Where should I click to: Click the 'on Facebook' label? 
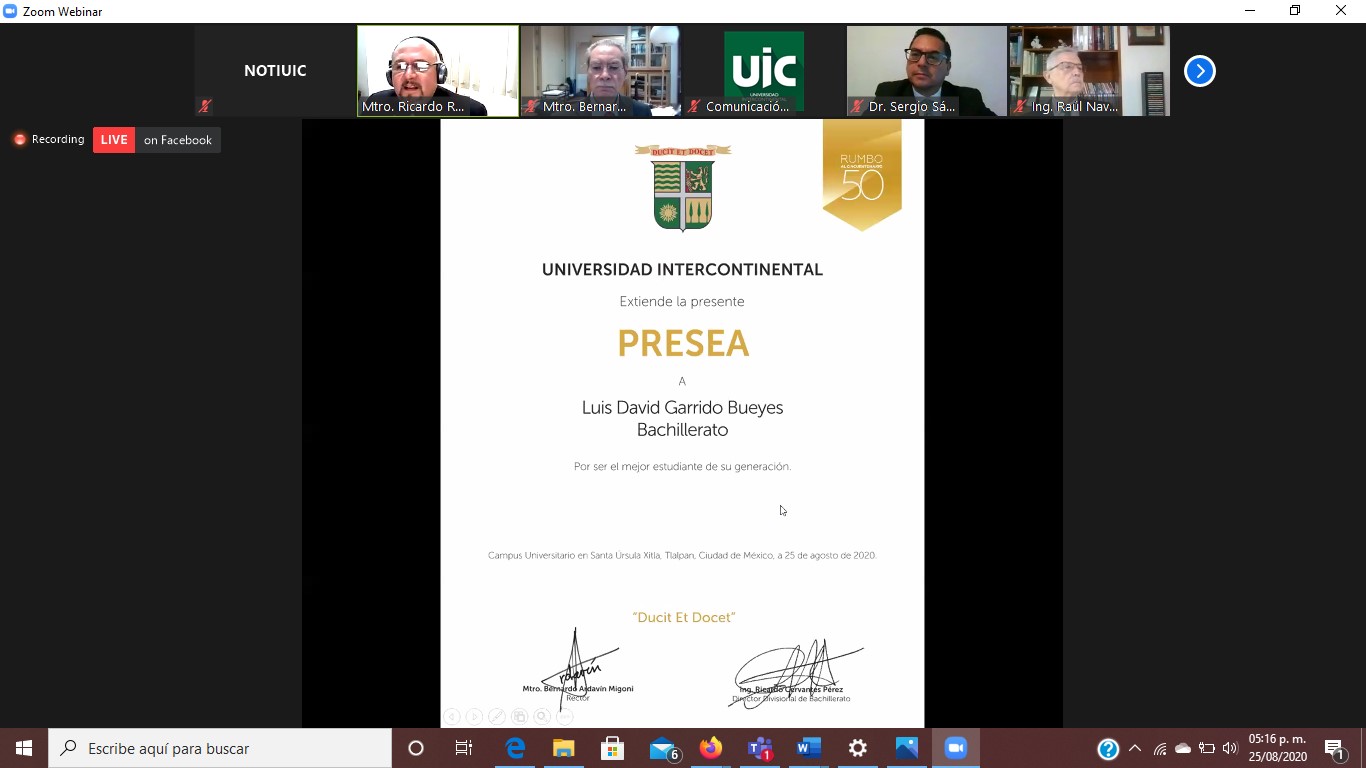coord(178,140)
